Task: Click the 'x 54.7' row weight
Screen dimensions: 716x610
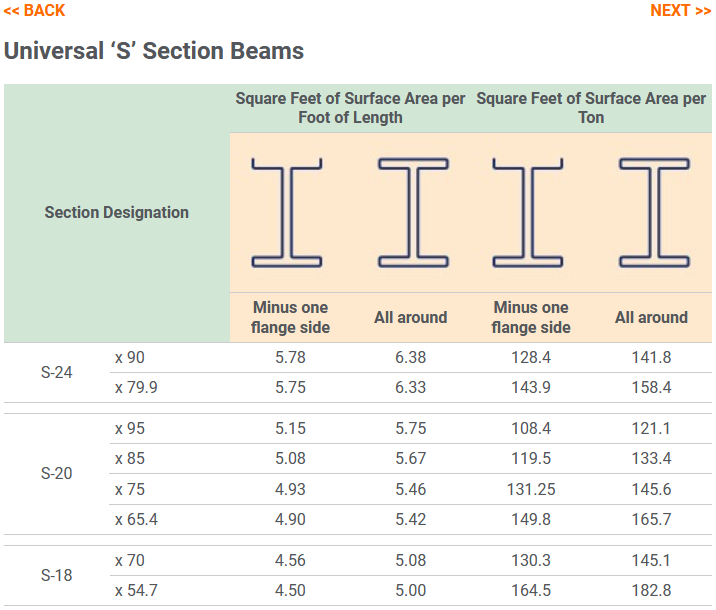Action: (x=136, y=590)
